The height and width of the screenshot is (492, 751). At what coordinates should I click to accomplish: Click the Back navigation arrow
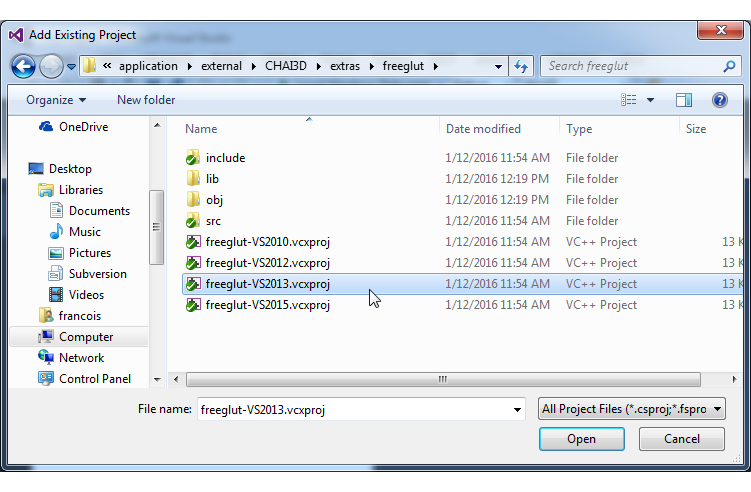click(23, 67)
